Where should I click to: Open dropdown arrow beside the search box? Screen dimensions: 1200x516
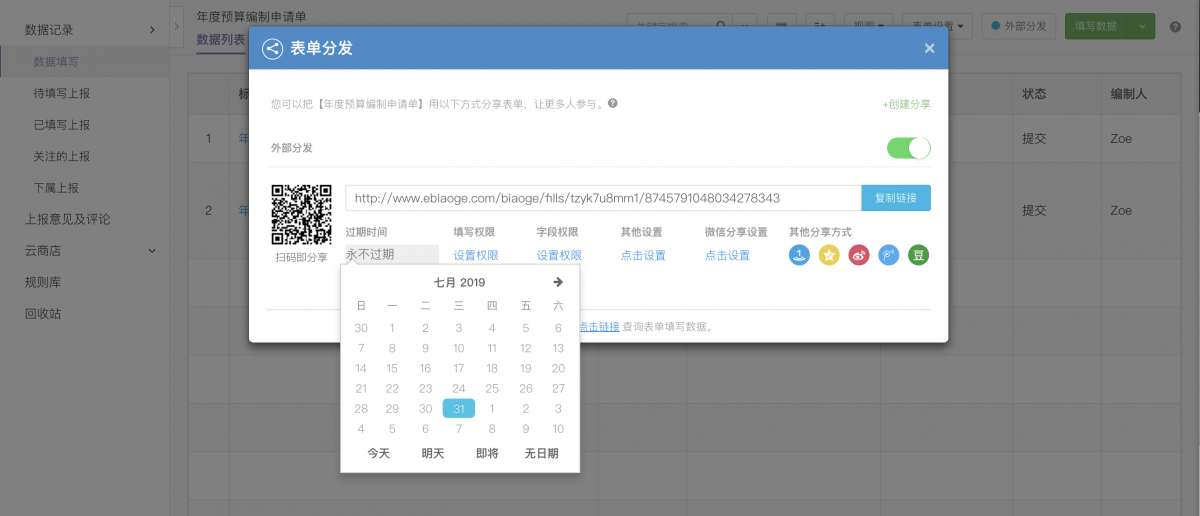746,26
